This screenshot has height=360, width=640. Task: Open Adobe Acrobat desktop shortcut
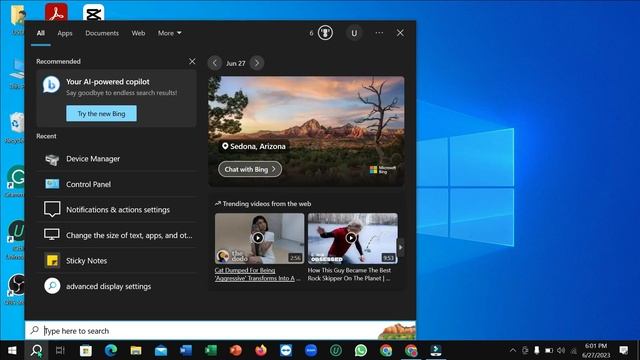[x=56, y=12]
